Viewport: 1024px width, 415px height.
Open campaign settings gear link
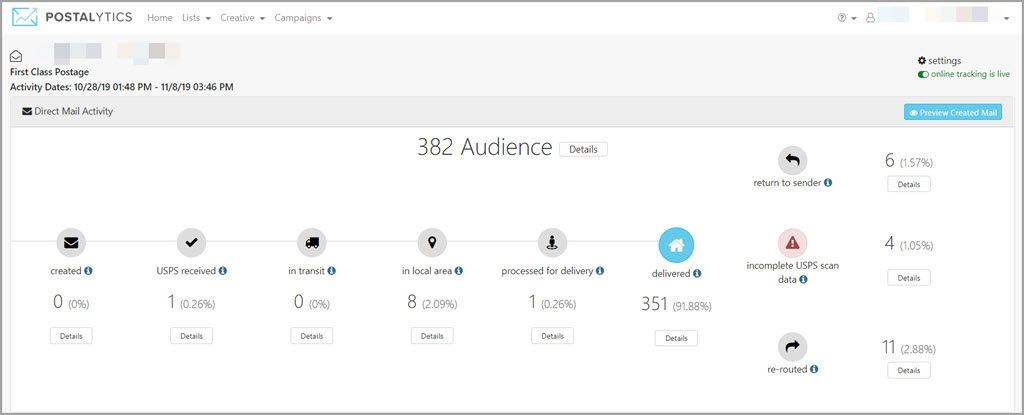point(939,61)
